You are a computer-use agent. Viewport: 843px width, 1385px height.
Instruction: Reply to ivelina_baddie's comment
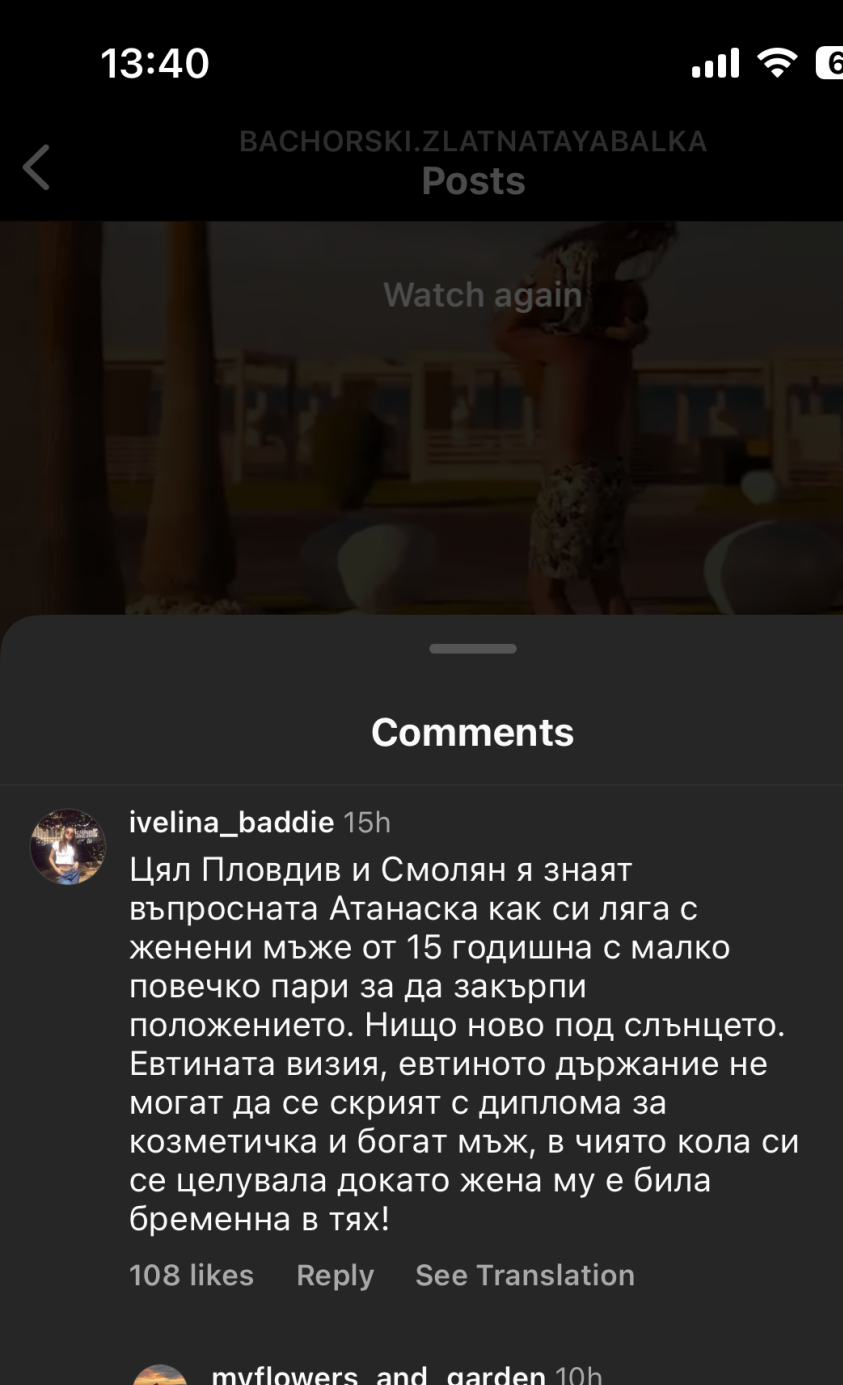click(335, 1275)
